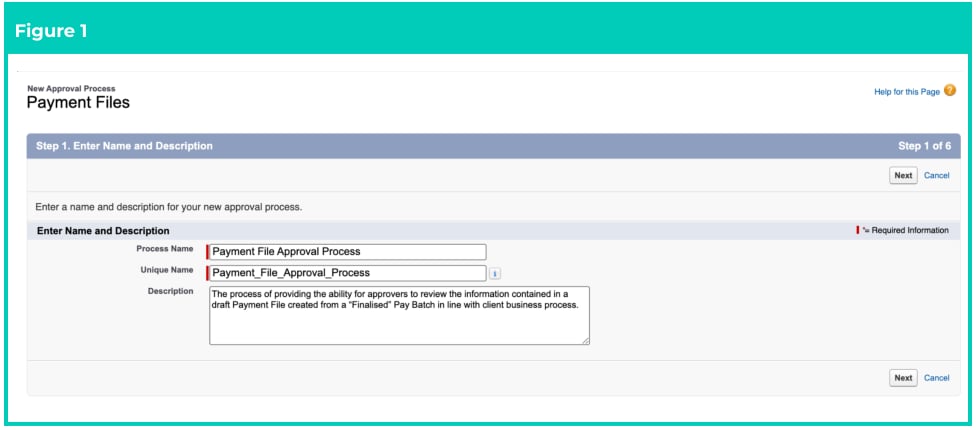Click the bottom Cancel link
976x430 pixels.
pos(937,378)
